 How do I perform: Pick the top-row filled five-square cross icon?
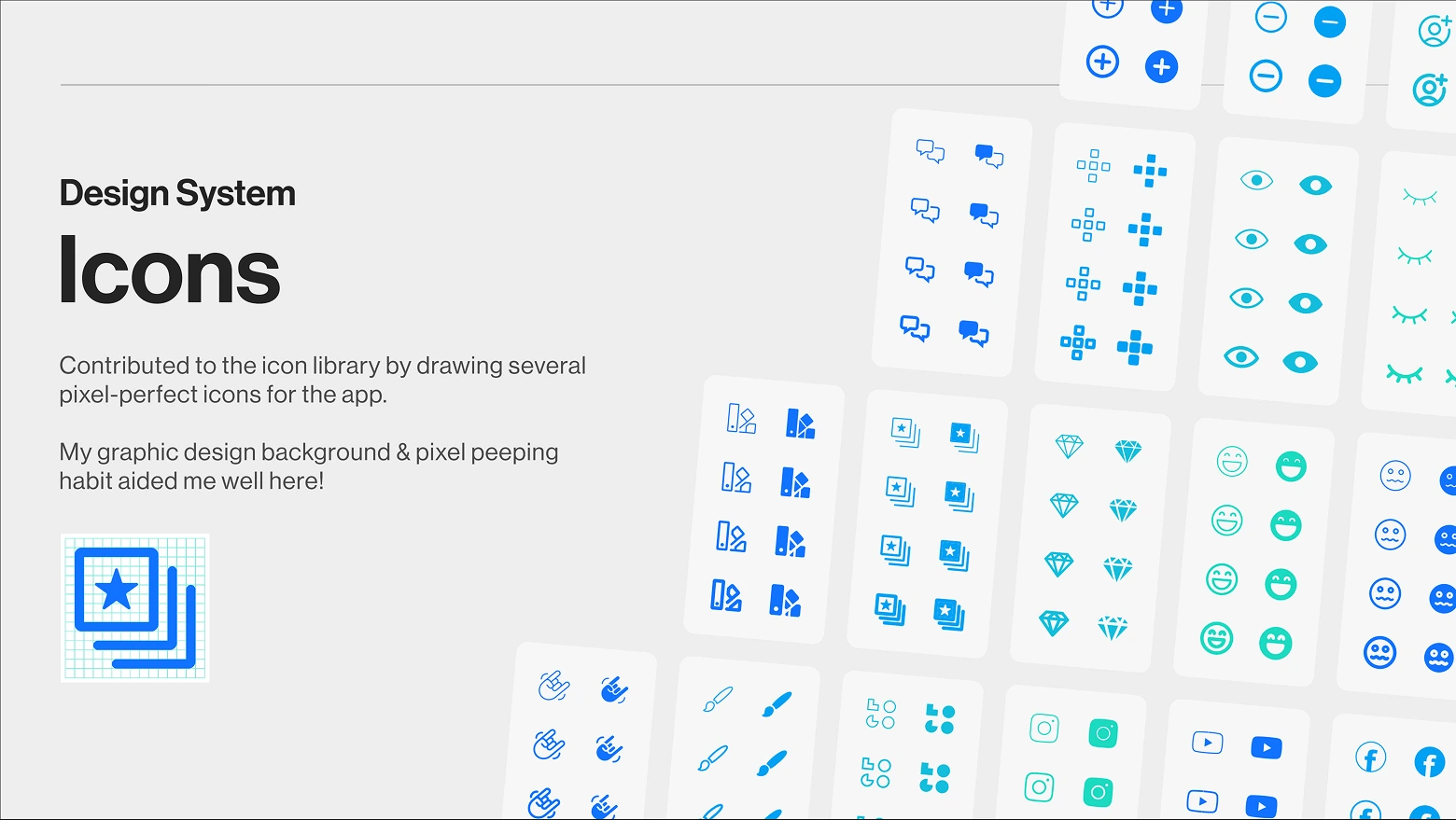coord(1150,171)
